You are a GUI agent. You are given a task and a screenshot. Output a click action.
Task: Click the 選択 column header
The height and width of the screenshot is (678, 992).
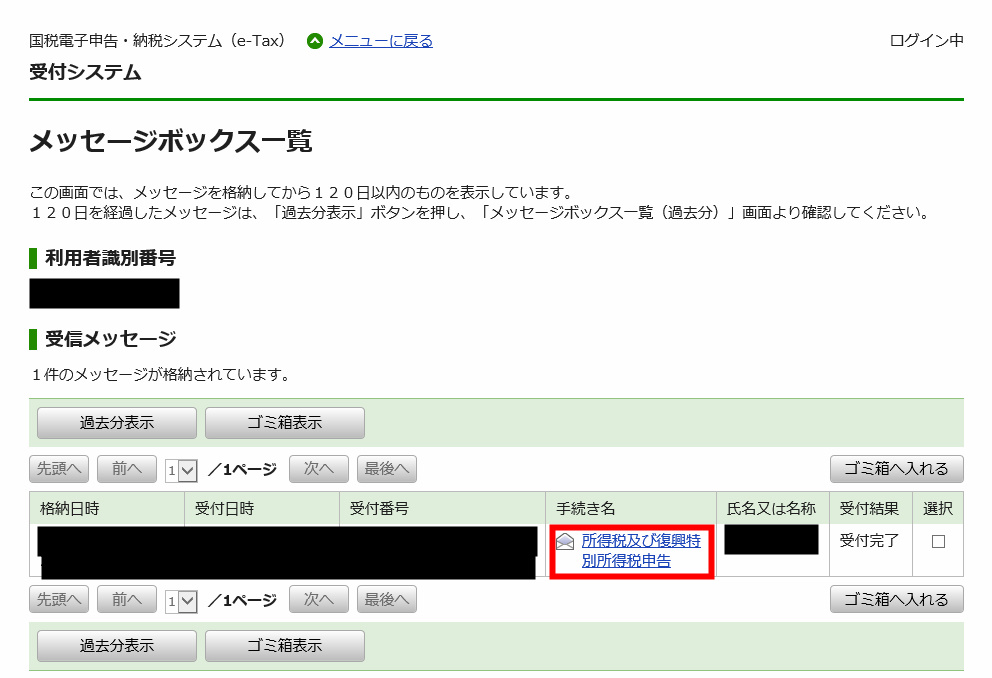tap(938, 508)
